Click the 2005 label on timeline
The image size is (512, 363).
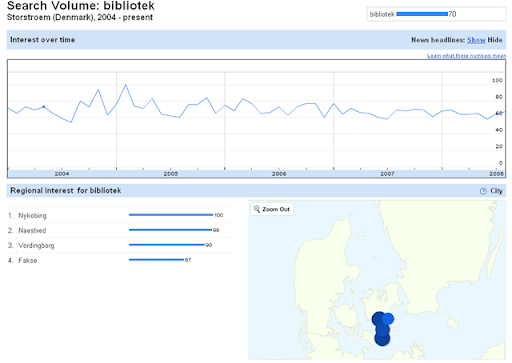pyautogui.click(x=171, y=174)
